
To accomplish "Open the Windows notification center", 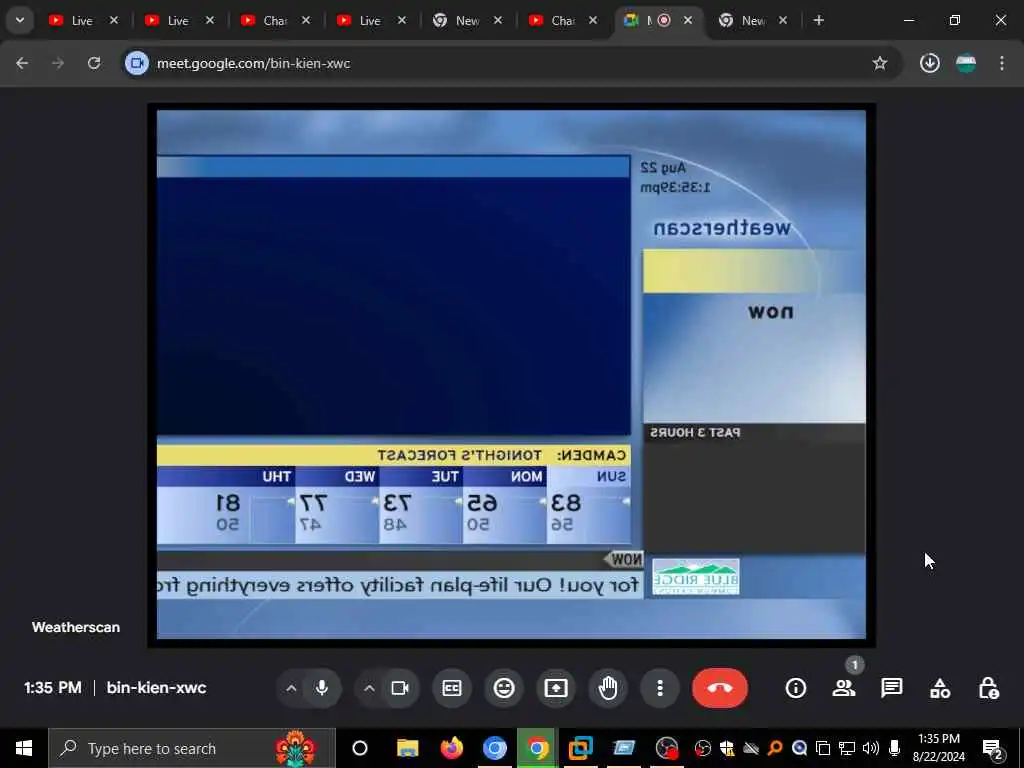I will pos(993,748).
